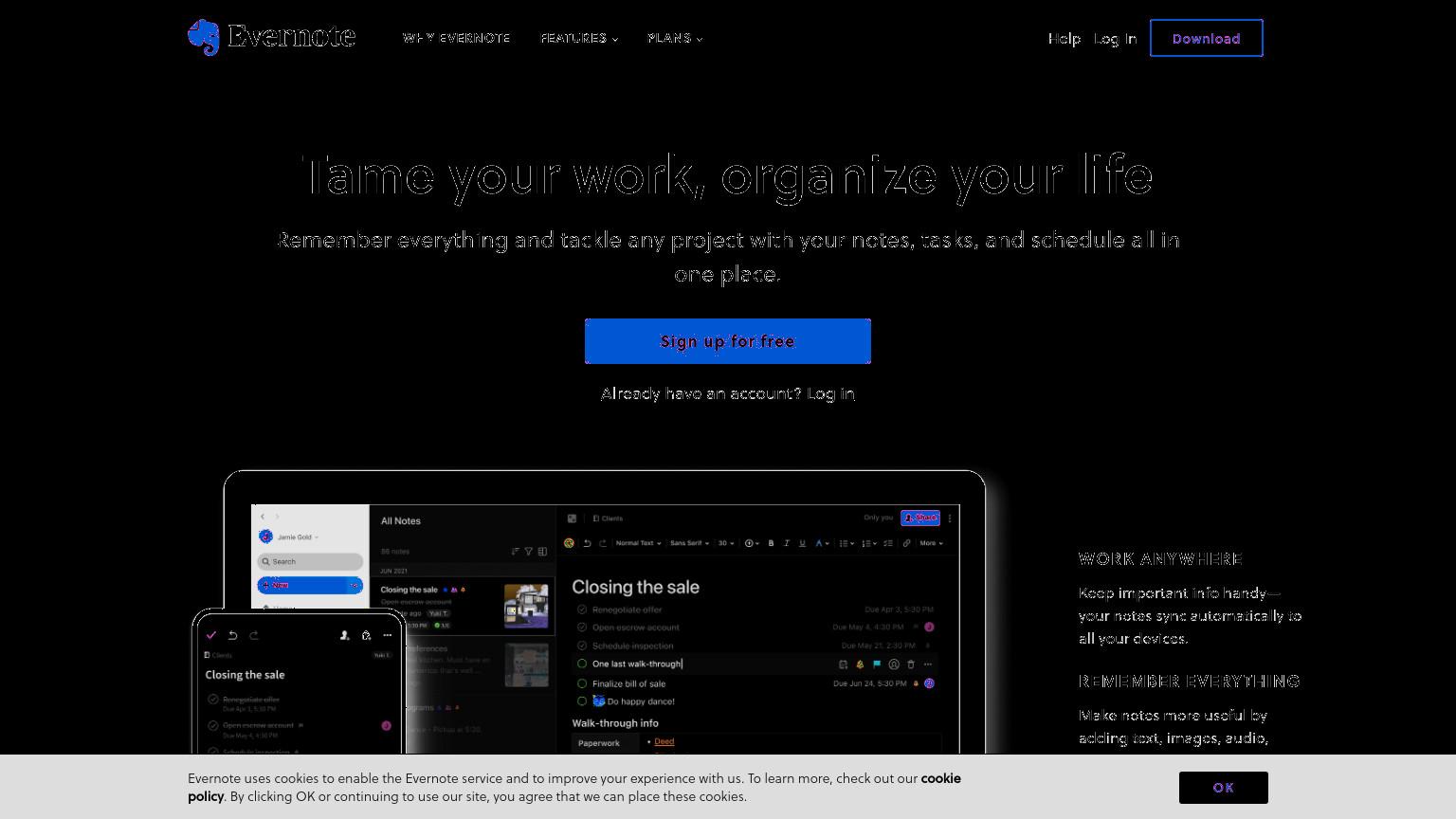Open the house thumbnail on Closing the sale note

pyautogui.click(x=526, y=606)
